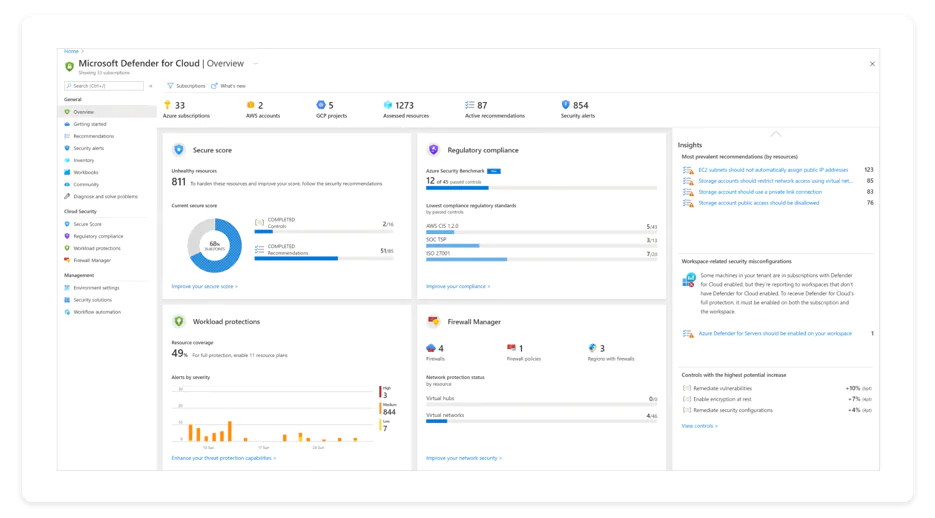Viewport: 935px width, 518px height.
Task: Click the Workflow automation icon
Action: [67, 312]
